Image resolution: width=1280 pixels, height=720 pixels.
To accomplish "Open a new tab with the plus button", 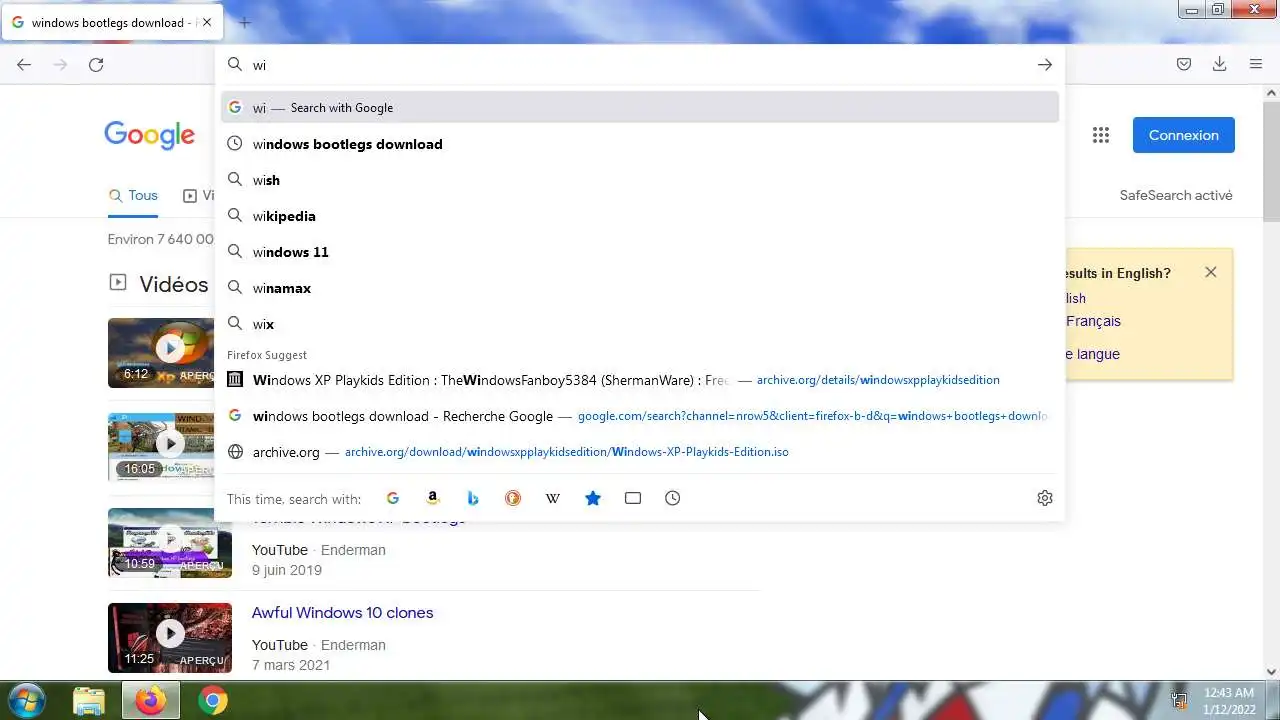I will coord(245,22).
